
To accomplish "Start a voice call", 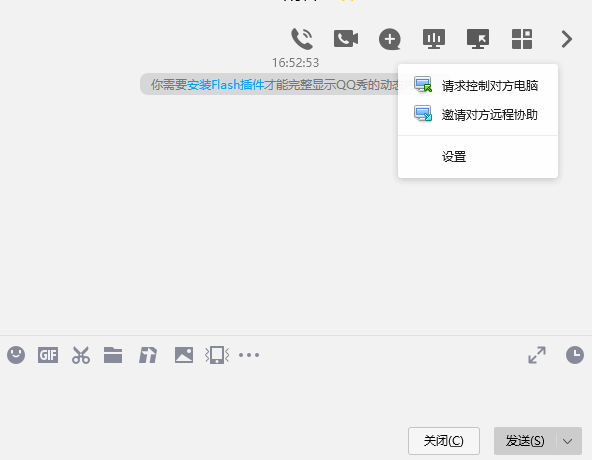I will coord(302,39).
